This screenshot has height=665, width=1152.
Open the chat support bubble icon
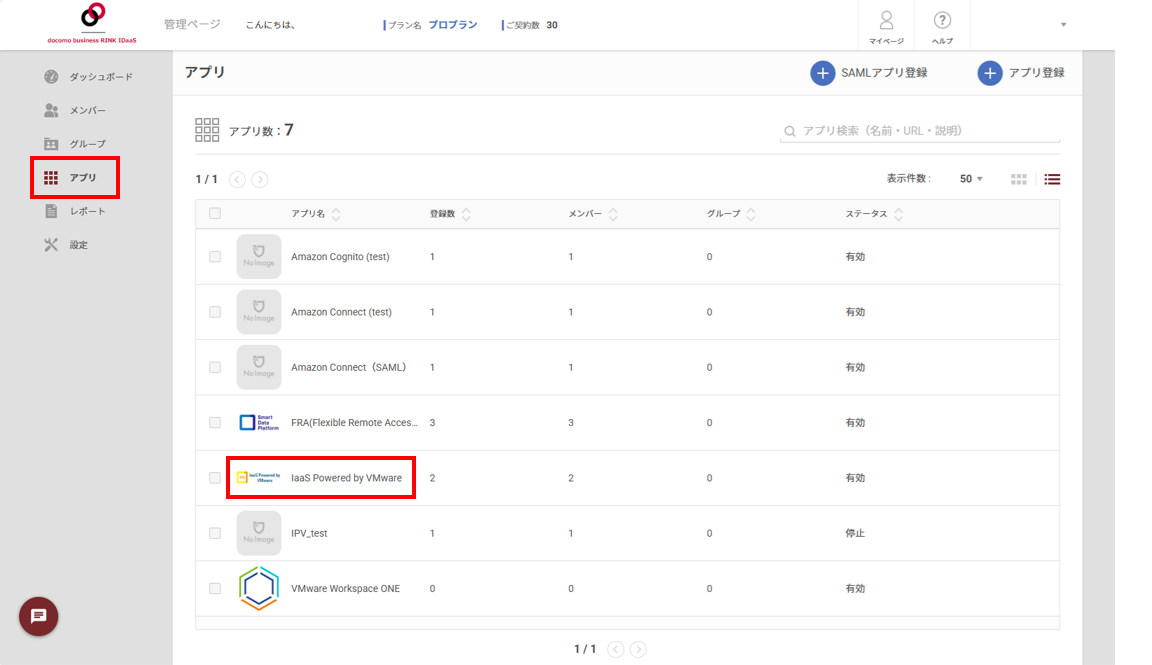tap(38, 617)
